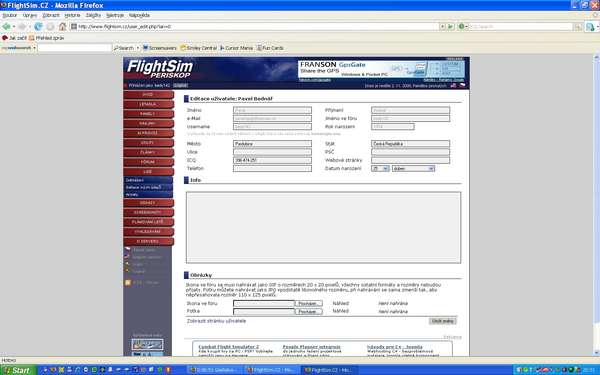Viewport: 600px width, 375px height.
Task: Click the Franson GpsGate banner ad
Action: click(381, 70)
